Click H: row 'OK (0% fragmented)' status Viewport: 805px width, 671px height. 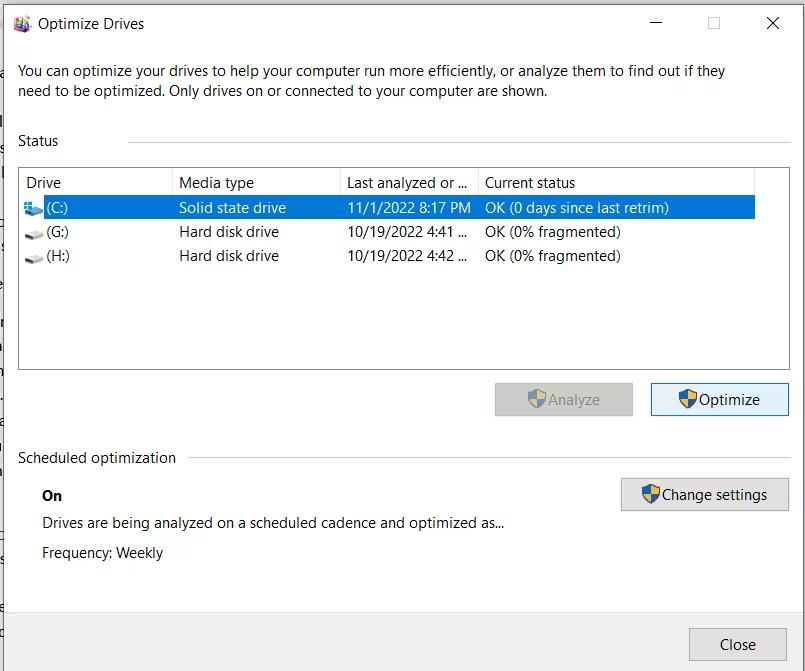(x=552, y=256)
